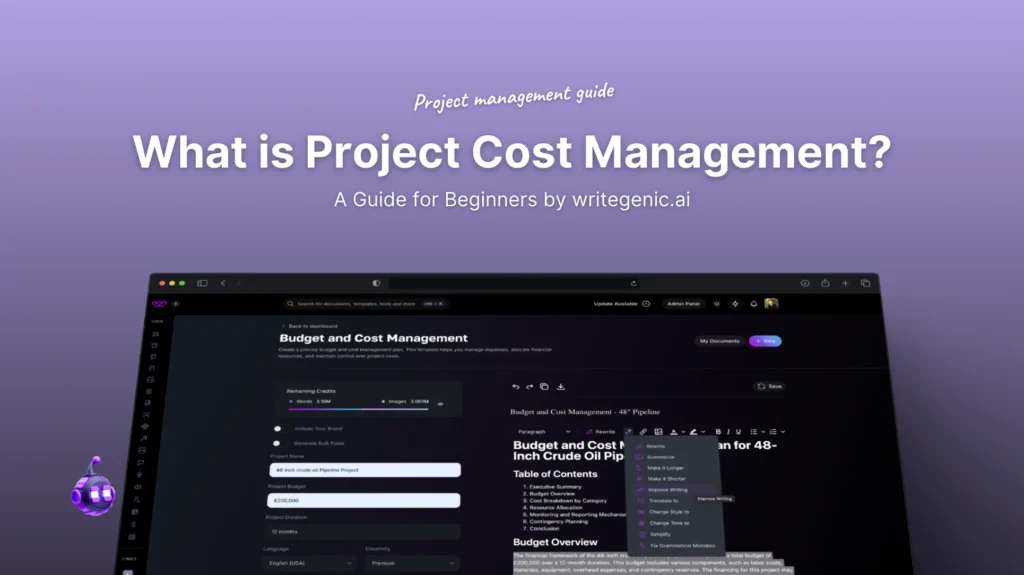Click the browser share icon
Image resolution: width=1024 pixels, height=575 pixels.
tap(825, 284)
